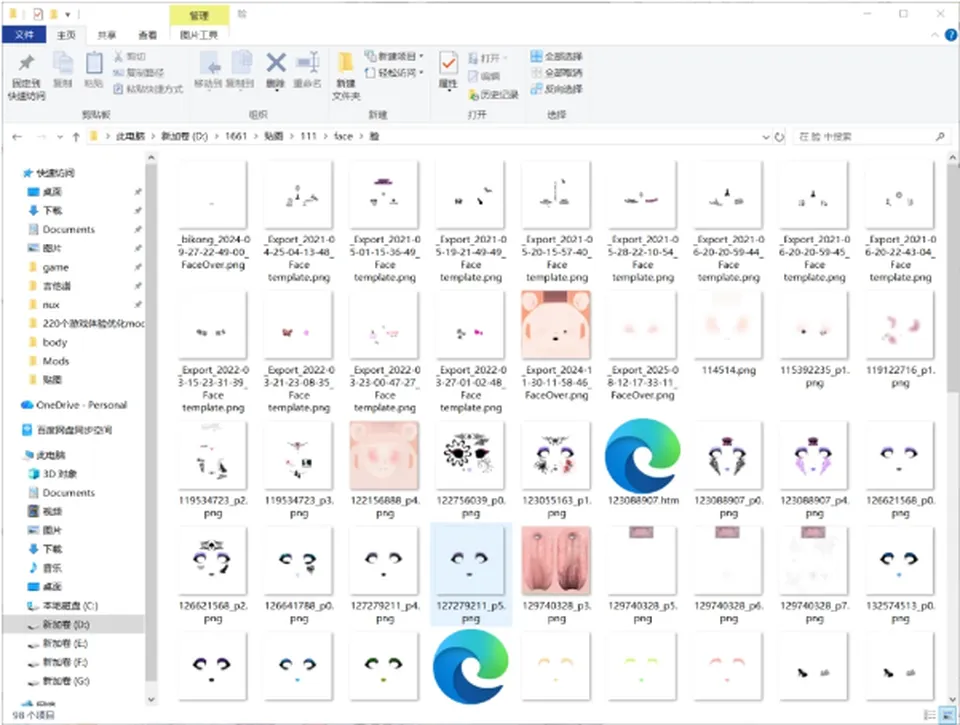Viewport: 960px width, 725px height.
Task: Collapse the ribbon with the chevron
Action: [x=935, y=36]
